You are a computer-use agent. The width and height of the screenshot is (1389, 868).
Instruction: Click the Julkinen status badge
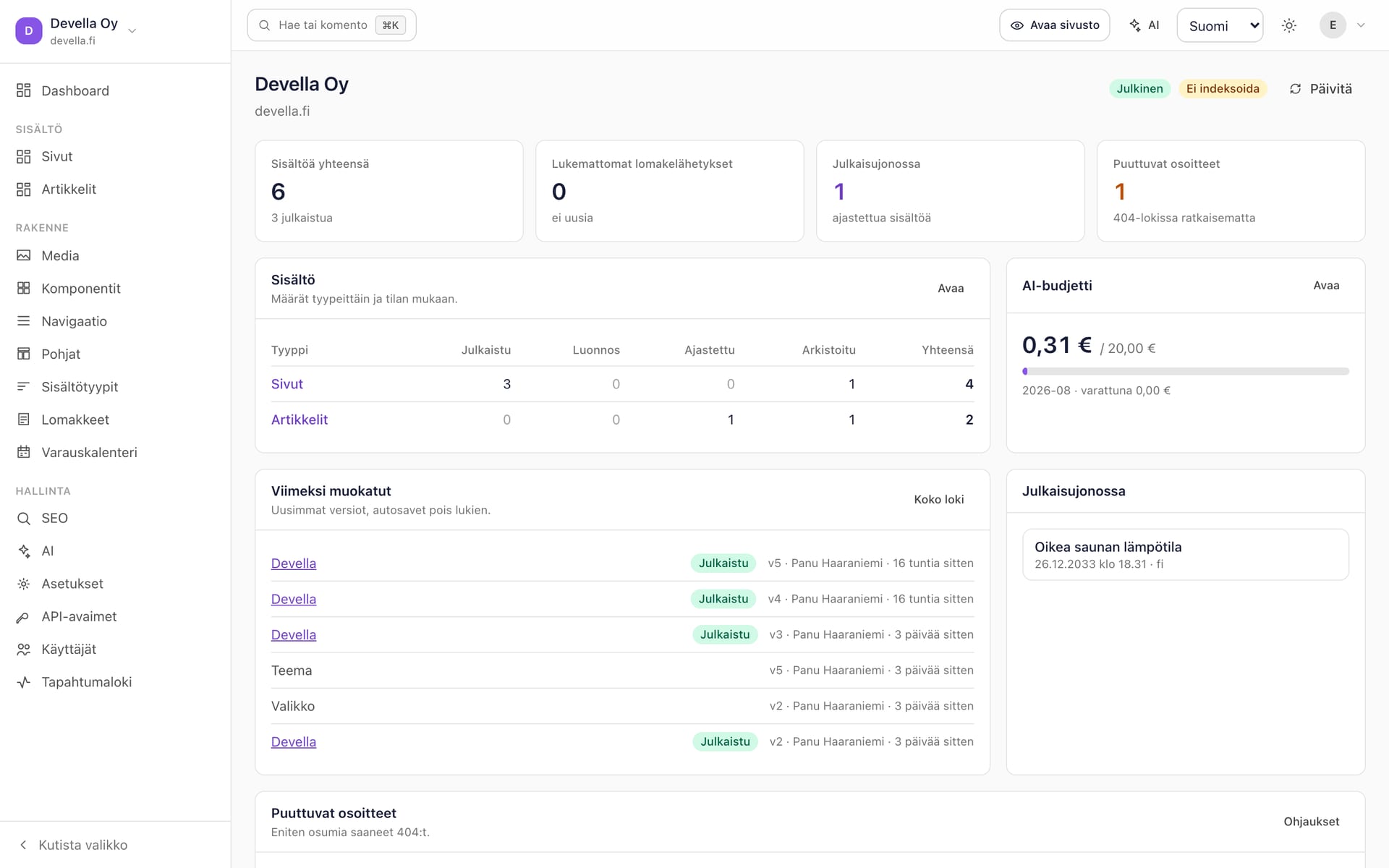[1139, 89]
